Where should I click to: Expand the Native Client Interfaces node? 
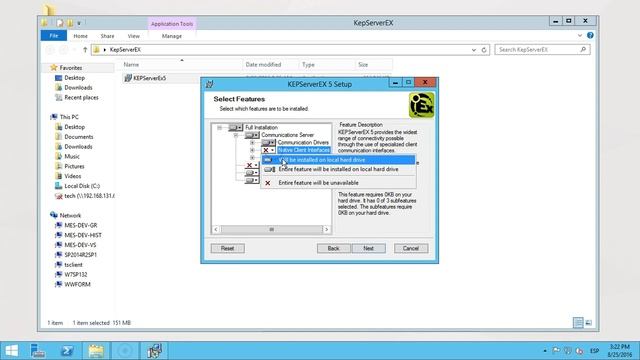click(x=252, y=150)
